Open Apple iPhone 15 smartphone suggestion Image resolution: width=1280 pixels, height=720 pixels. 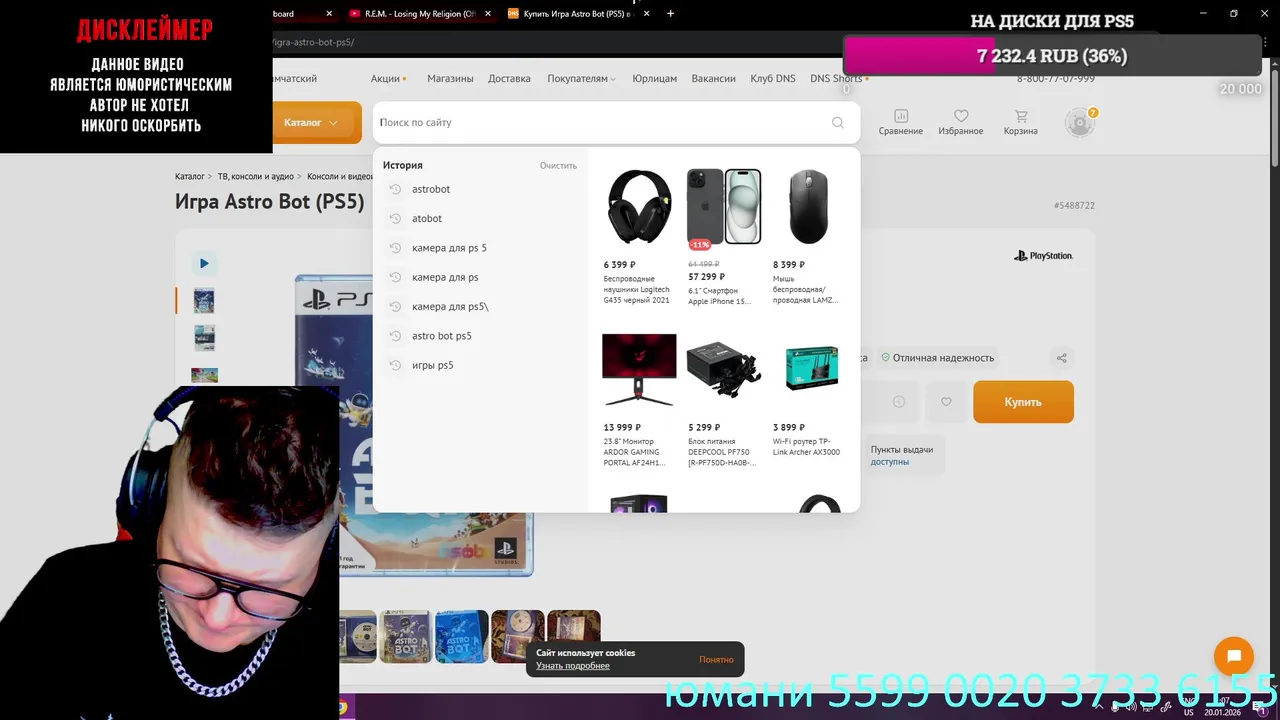724,237
